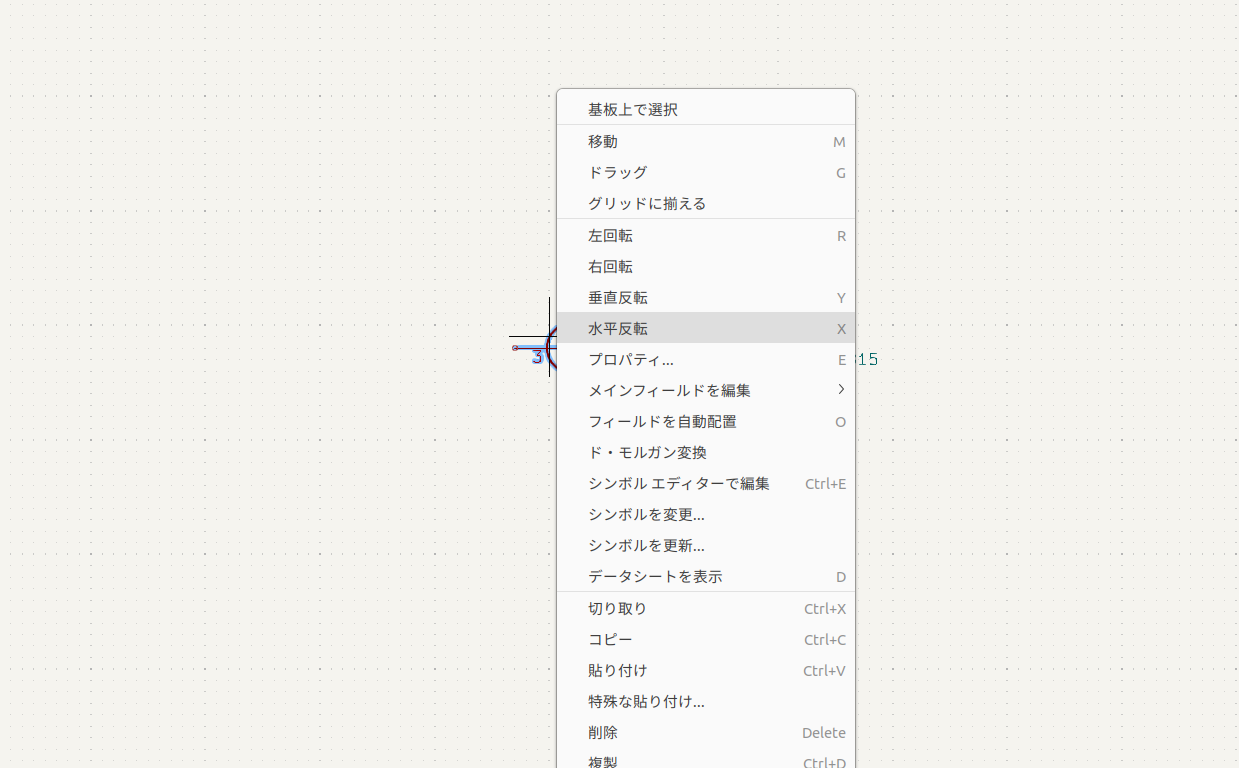Choose 基板上で選択 from the context menu
Image resolution: width=1239 pixels, height=768 pixels.
pyautogui.click(x=633, y=109)
